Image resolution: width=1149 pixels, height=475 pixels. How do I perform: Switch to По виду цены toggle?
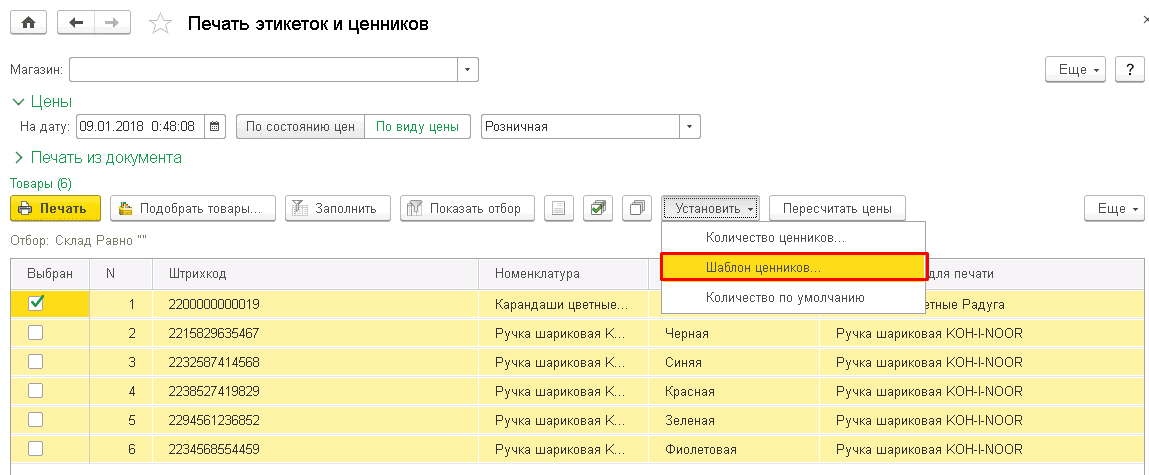pyautogui.click(x=417, y=127)
